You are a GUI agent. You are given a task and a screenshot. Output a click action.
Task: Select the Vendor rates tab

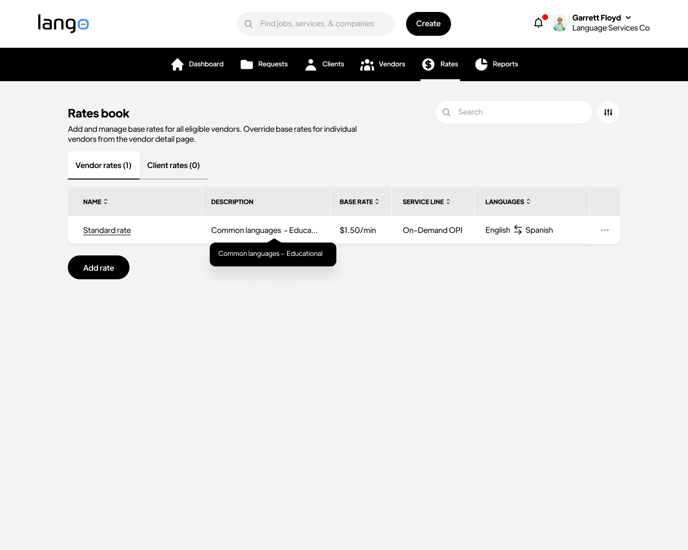coord(103,165)
